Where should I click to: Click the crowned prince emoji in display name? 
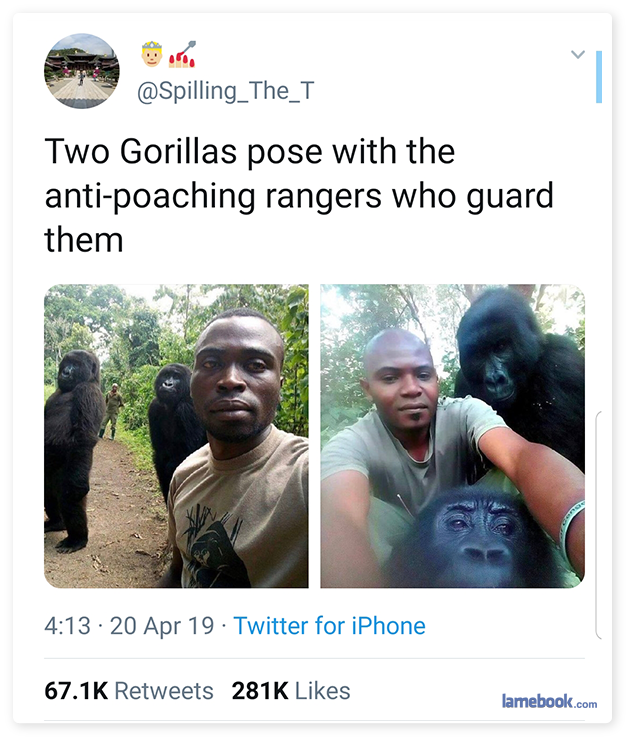(152, 52)
